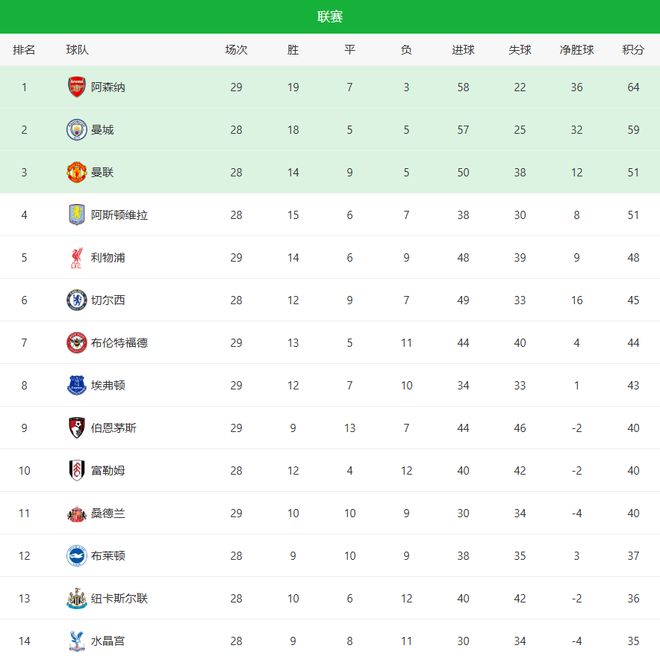Click the Manchester City crest icon
Screen dimensions: 660x660
click(77, 129)
